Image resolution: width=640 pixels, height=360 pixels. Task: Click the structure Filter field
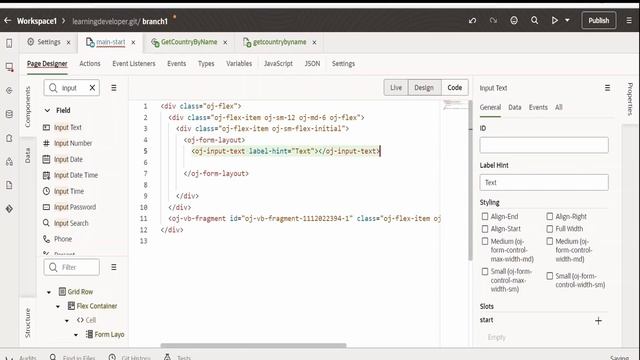[72, 267]
